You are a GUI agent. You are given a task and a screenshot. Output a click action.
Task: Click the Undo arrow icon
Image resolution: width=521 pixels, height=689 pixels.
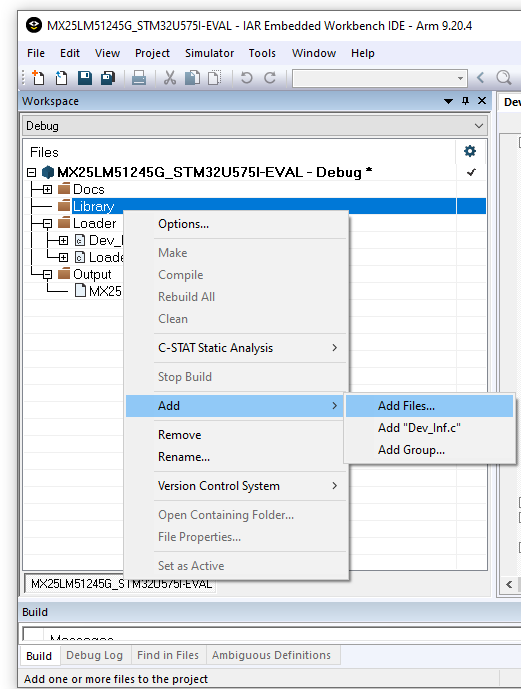(x=246, y=78)
